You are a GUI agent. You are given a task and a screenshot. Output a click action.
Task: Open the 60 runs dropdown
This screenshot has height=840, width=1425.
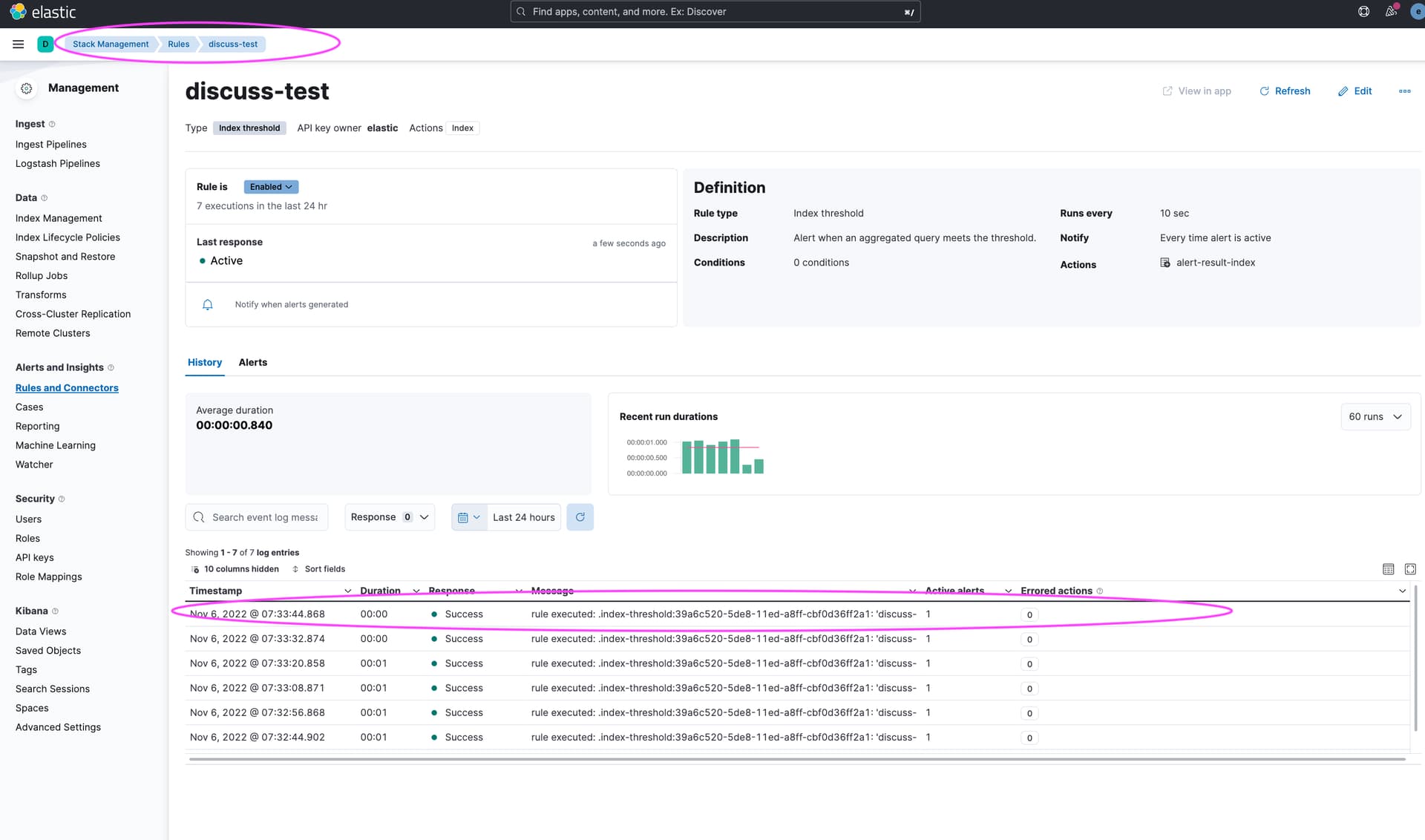point(1375,417)
